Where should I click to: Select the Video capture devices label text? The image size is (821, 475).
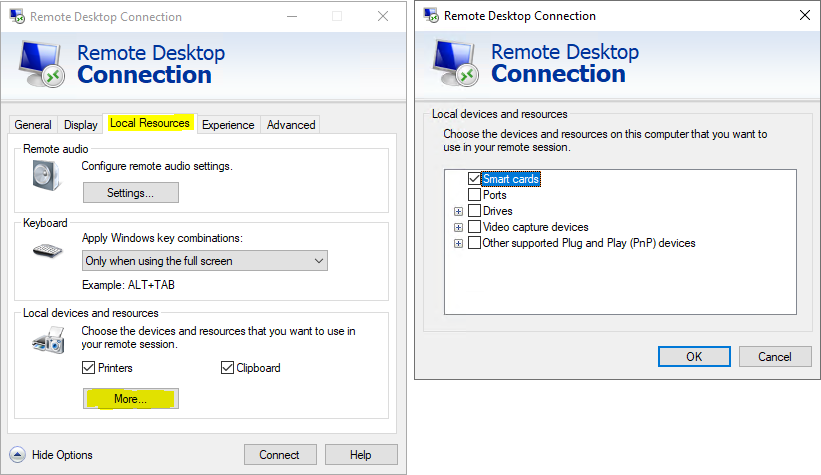(536, 227)
